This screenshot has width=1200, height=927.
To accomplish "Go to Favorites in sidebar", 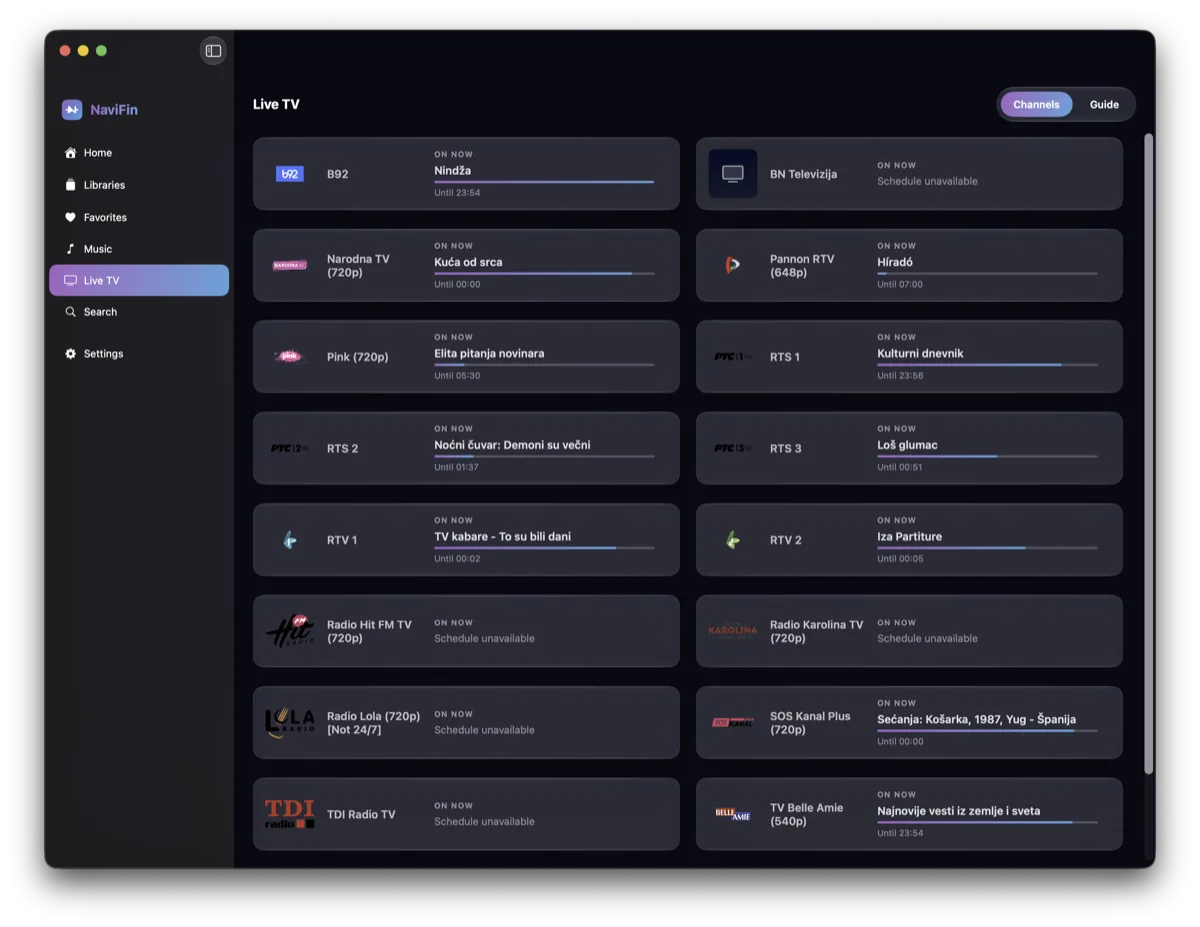I will click(x=139, y=217).
